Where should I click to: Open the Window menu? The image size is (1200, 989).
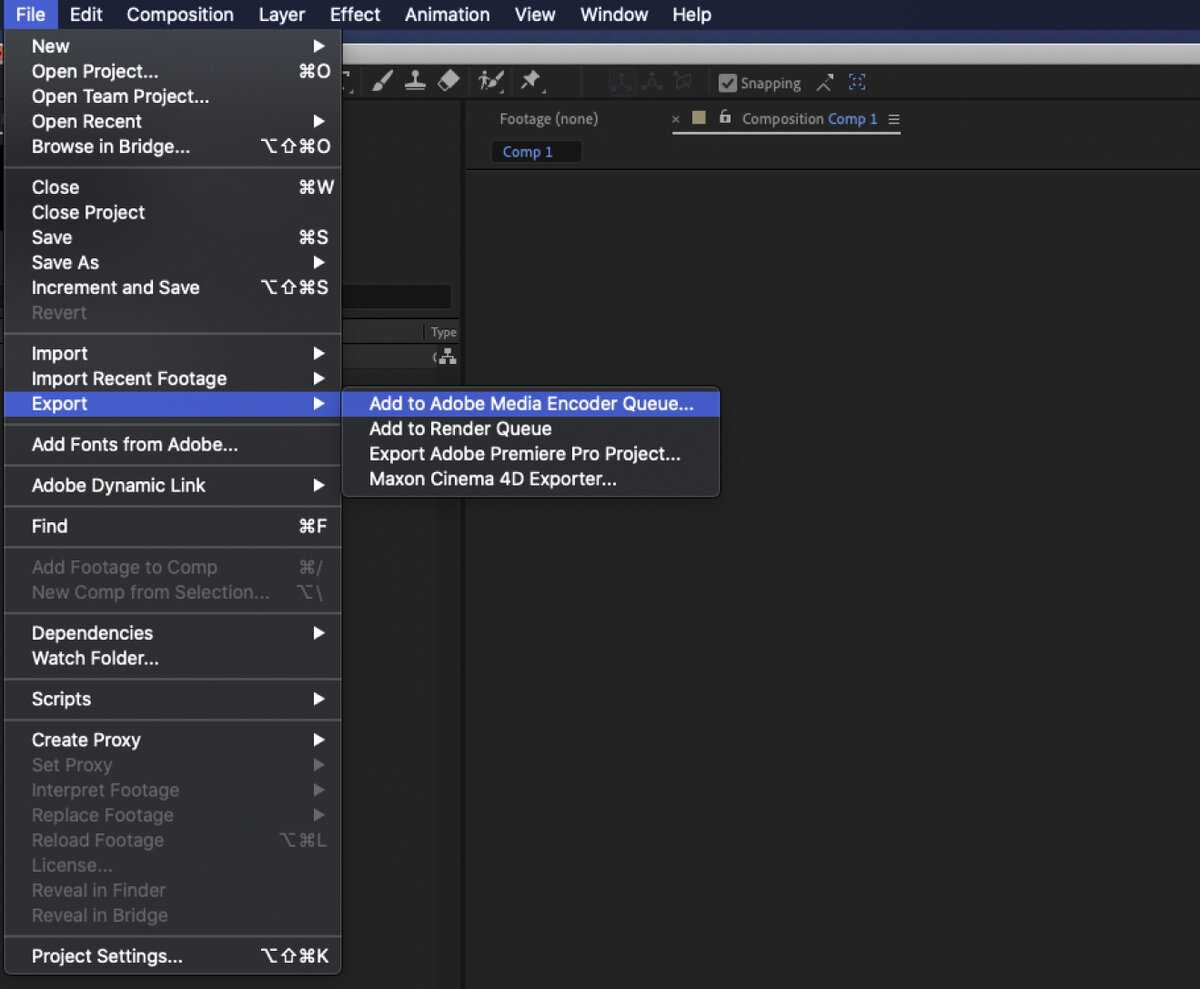pos(614,14)
